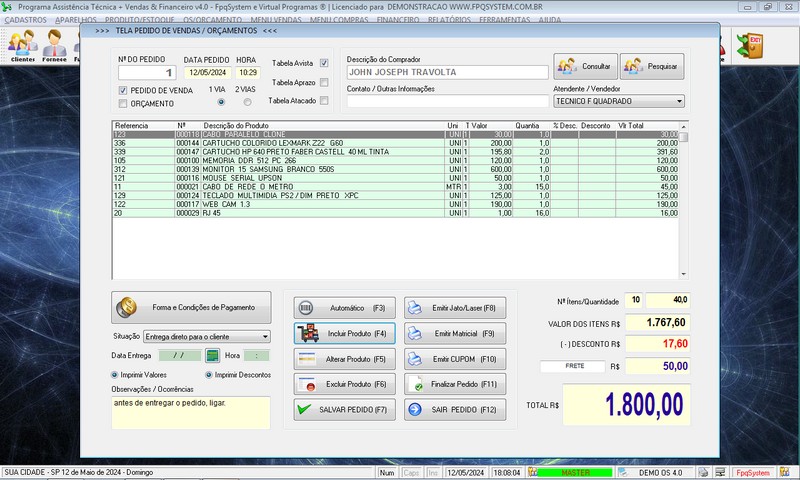This screenshot has width=800, height=480.
Task: Select Imprimir Valores radio option
Action: [x=114, y=375]
